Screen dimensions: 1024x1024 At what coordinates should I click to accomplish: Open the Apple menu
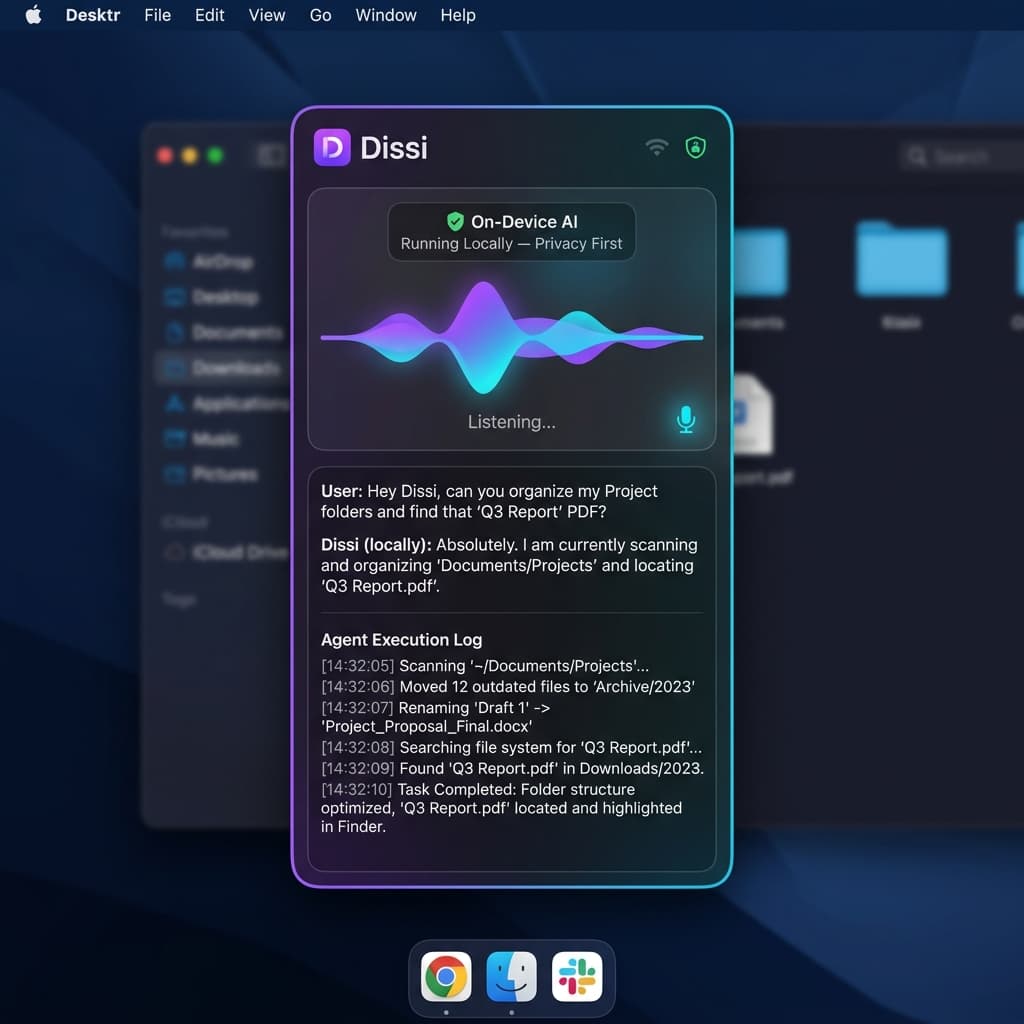click(33, 14)
